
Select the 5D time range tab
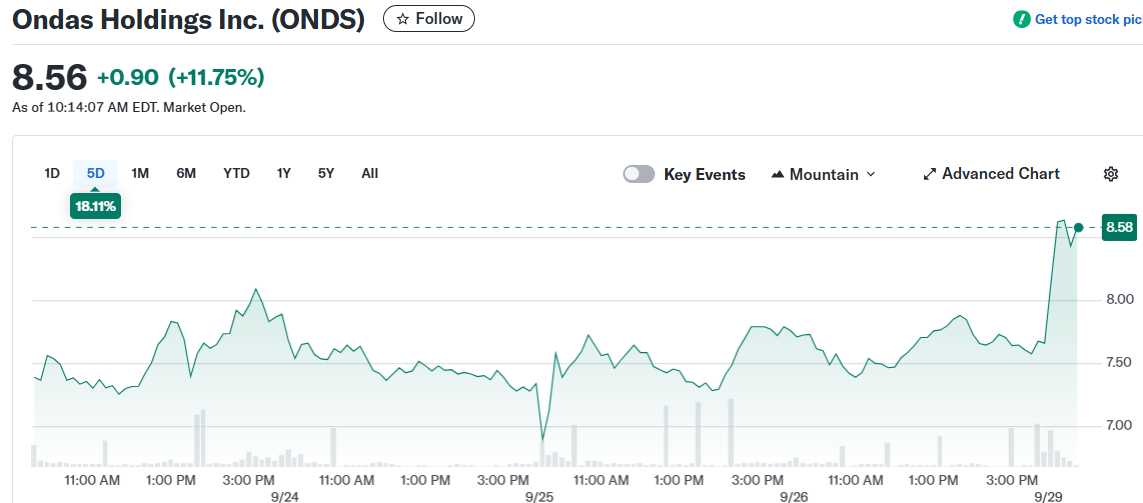click(96, 173)
